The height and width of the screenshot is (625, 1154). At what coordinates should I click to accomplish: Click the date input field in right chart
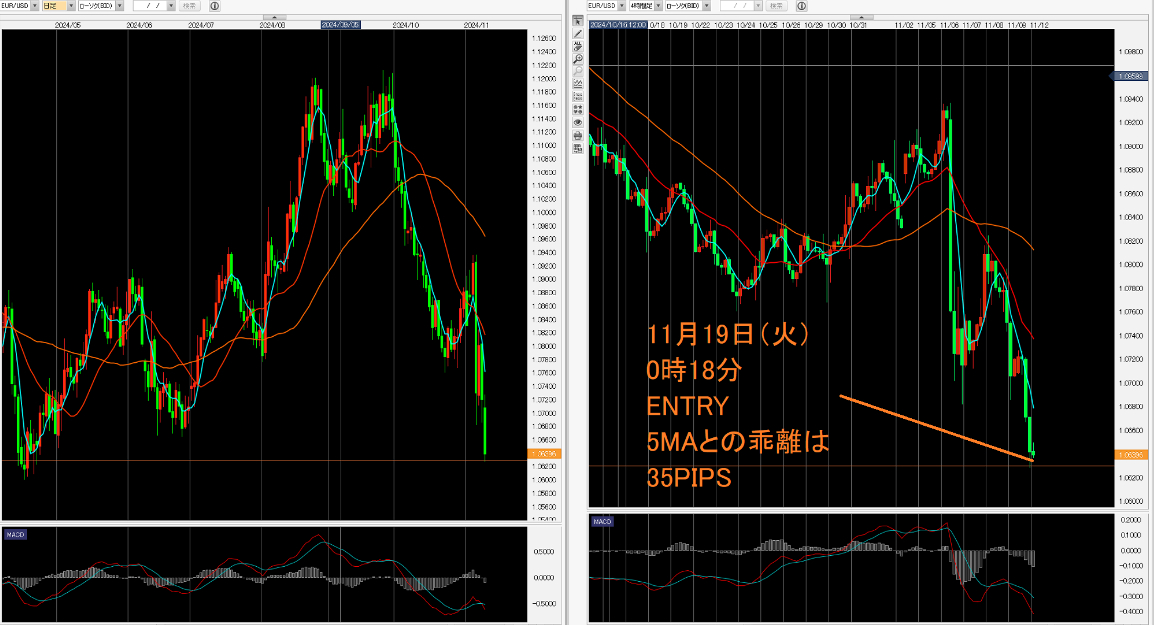point(737,5)
